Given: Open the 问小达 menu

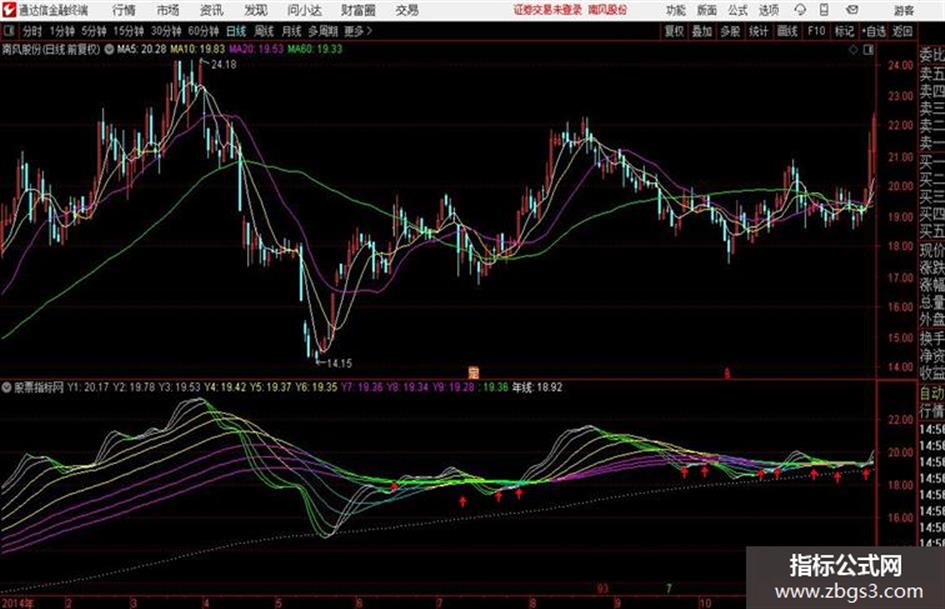Looking at the screenshot, I should click(304, 10).
